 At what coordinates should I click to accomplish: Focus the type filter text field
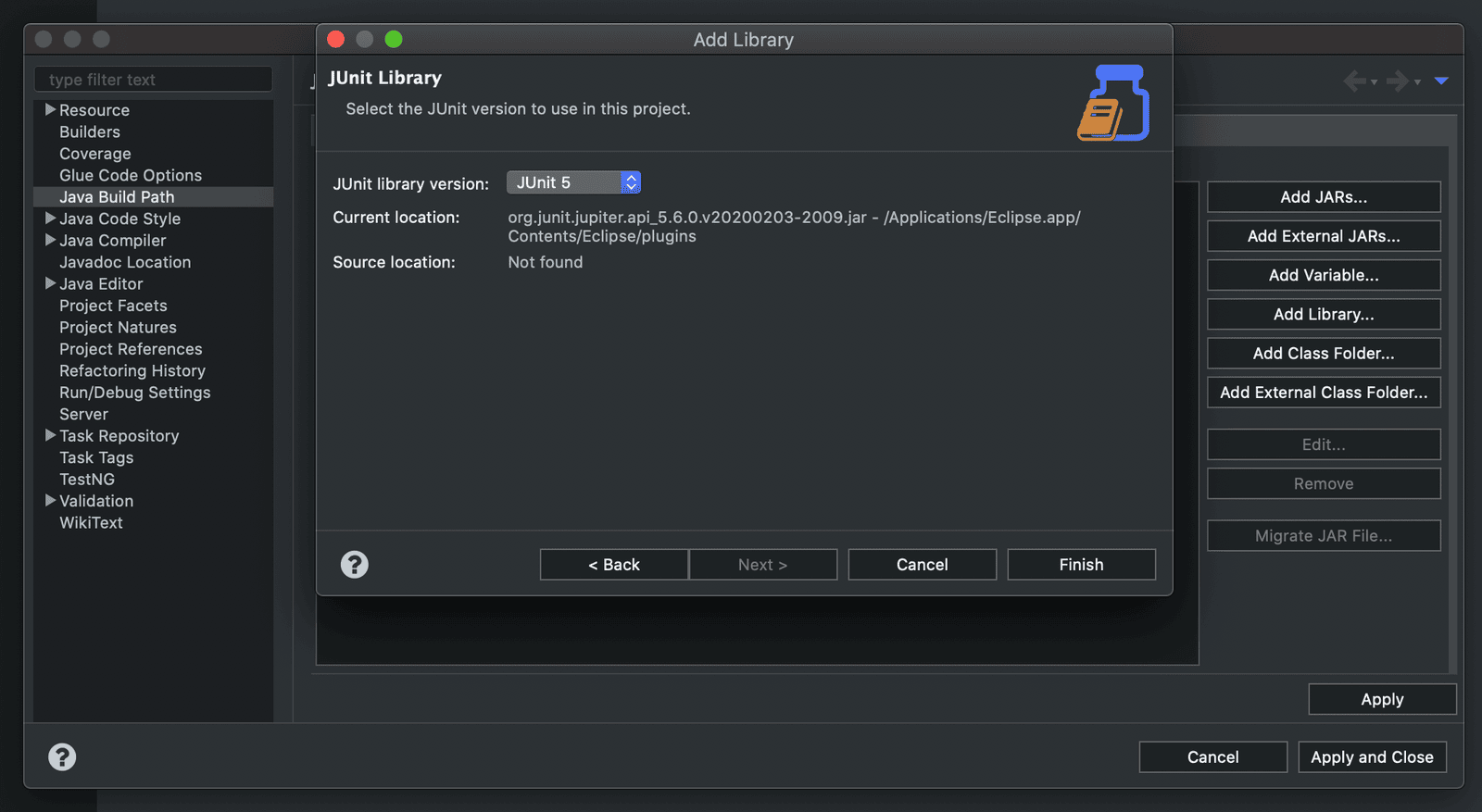(154, 80)
